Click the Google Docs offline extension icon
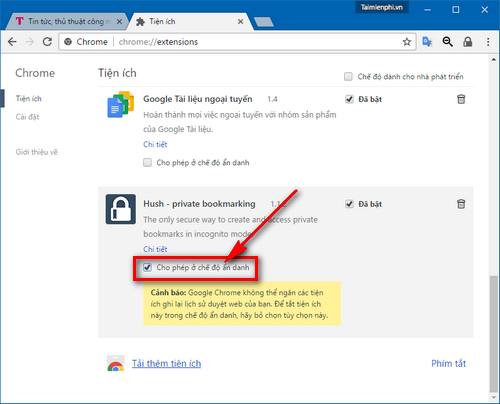Image resolution: width=500 pixels, height=404 pixels. click(x=121, y=104)
